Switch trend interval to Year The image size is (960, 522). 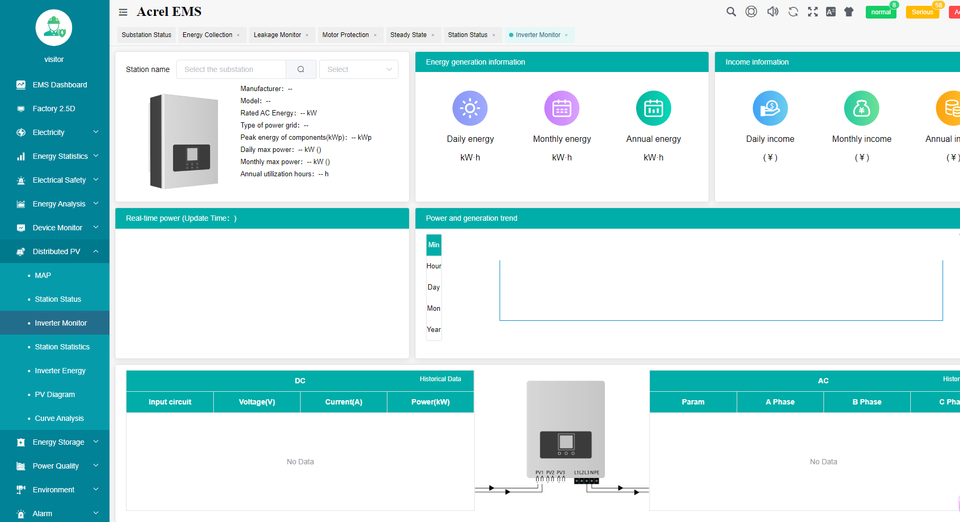(x=433, y=329)
